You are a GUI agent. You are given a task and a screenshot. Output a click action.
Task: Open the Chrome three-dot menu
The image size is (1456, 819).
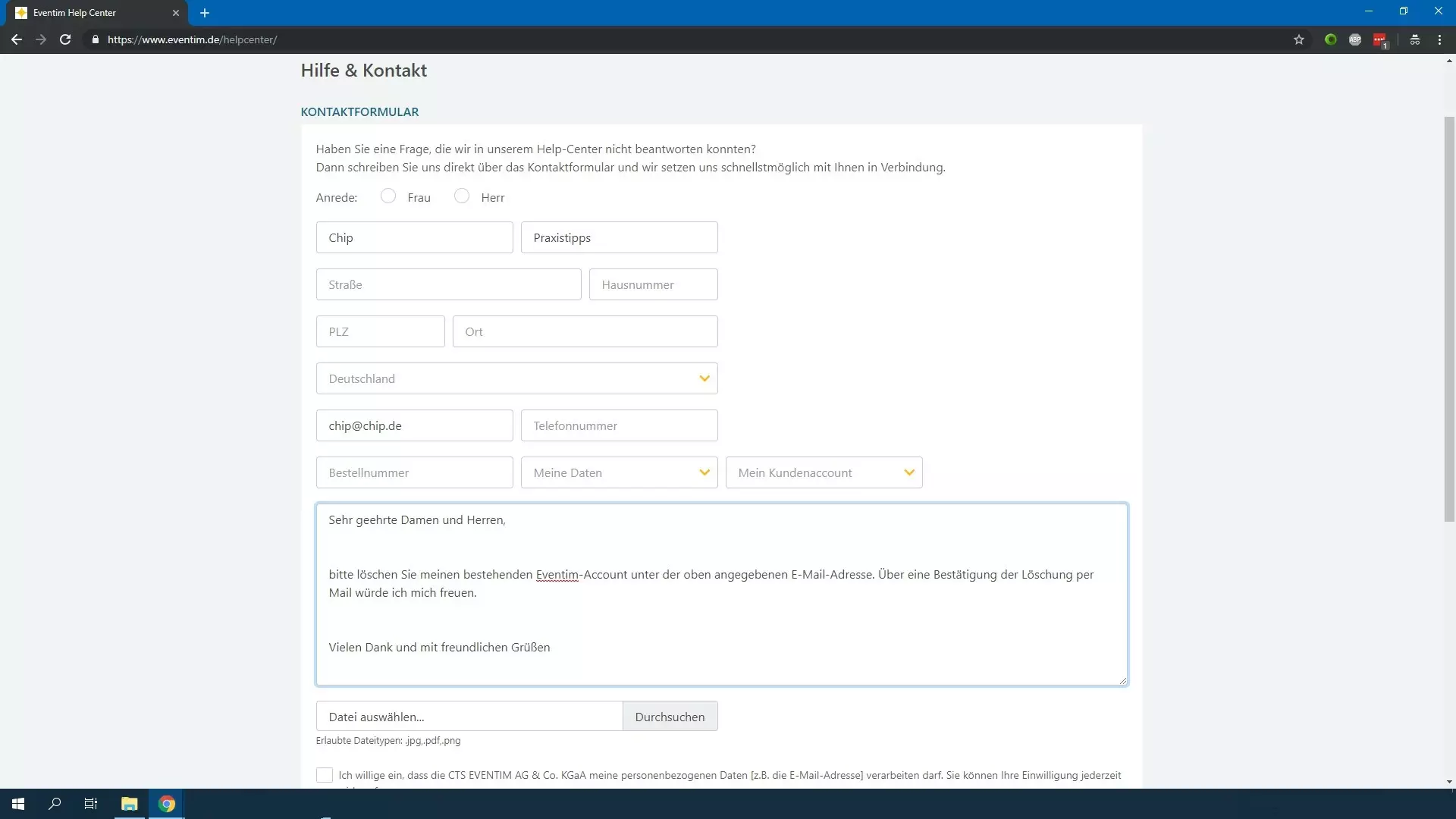tap(1439, 39)
